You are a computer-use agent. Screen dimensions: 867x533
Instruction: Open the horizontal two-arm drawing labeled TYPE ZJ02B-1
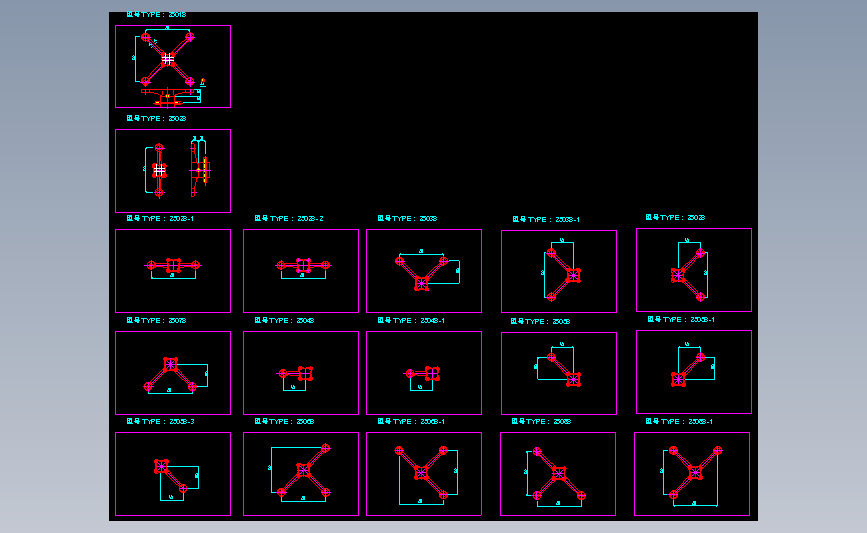[x=173, y=271]
